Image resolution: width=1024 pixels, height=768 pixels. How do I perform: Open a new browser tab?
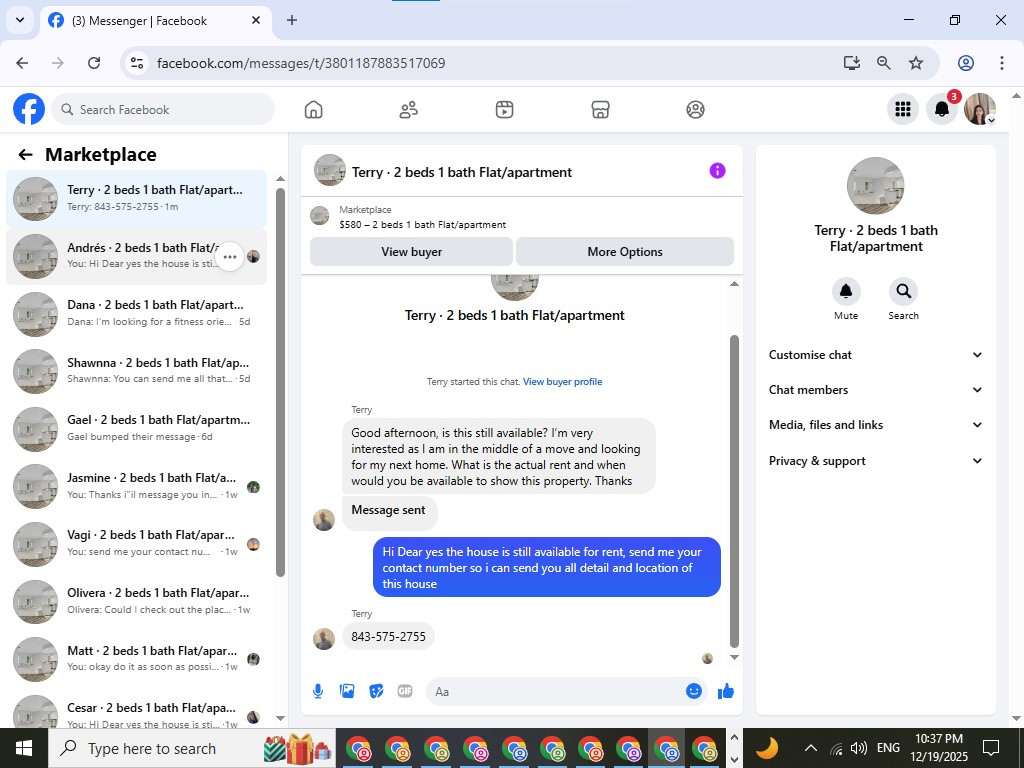(x=292, y=20)
